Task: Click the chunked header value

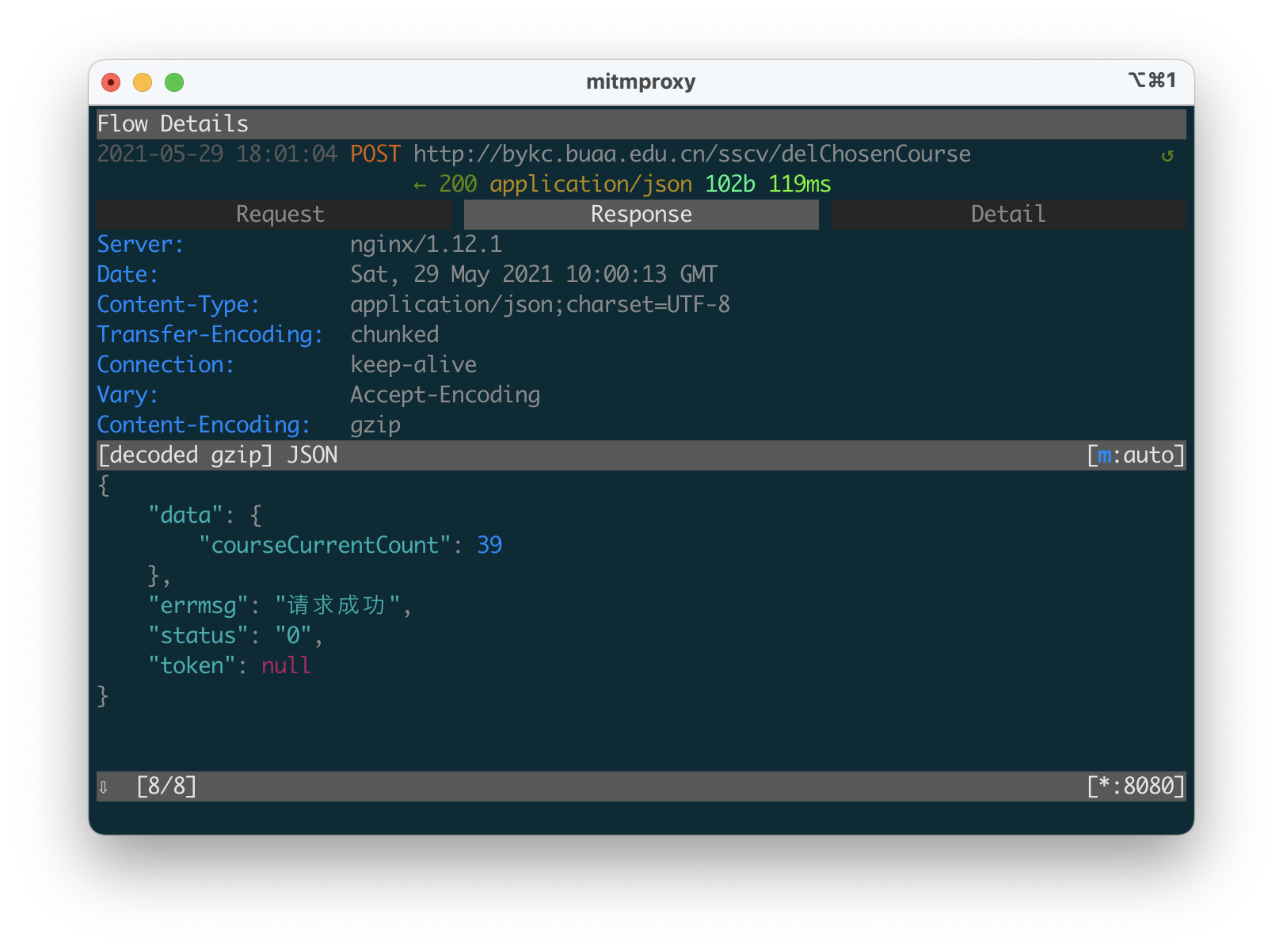Action: click(x=394, y=335)
